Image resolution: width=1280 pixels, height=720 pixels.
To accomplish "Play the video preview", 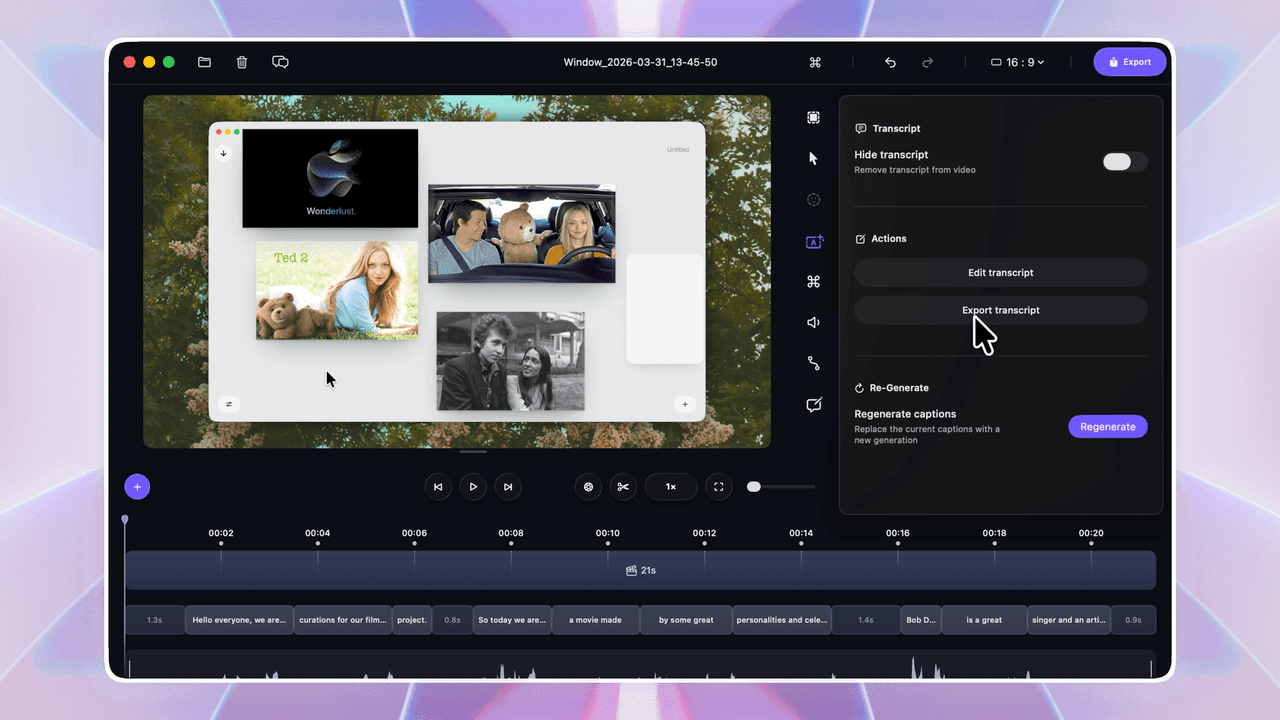I will click(x=473, y=487).
